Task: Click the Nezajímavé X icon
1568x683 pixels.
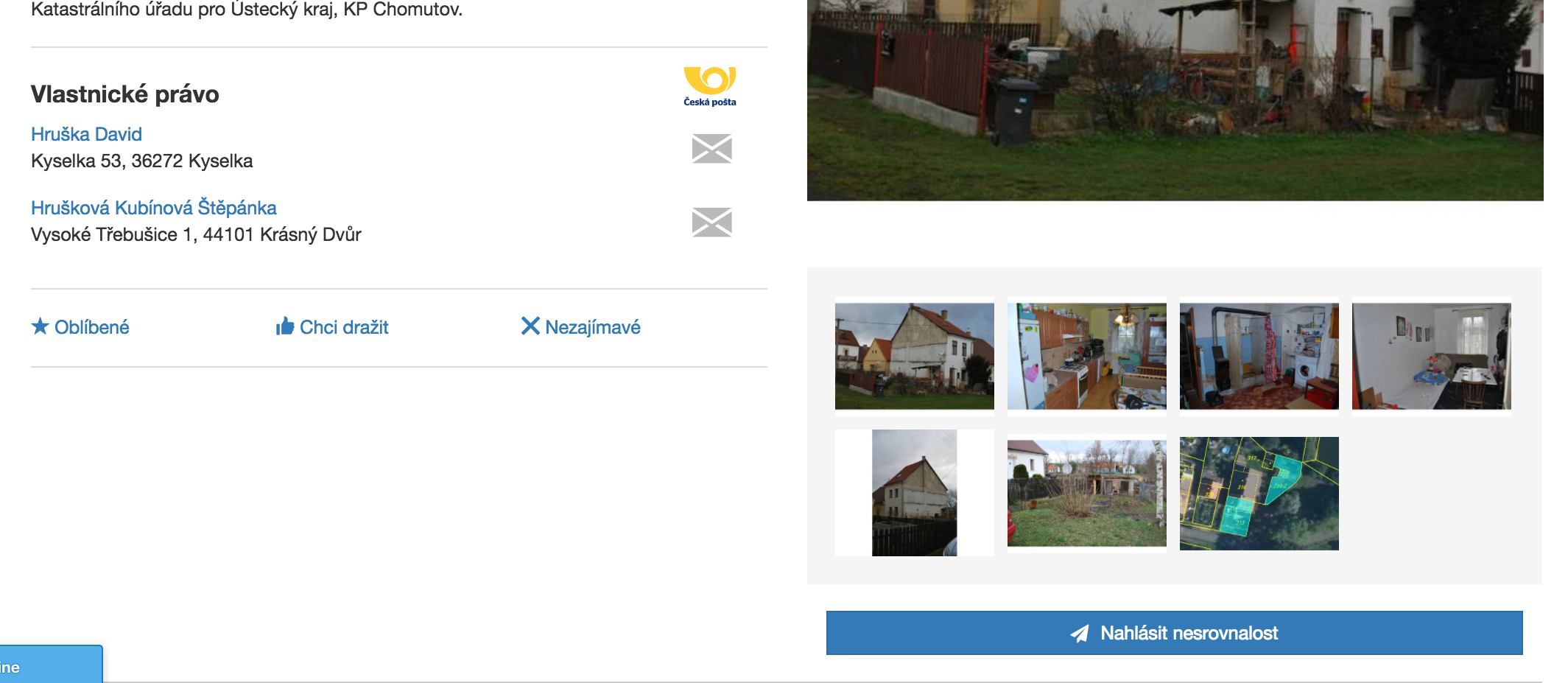Action: (530, 326)
